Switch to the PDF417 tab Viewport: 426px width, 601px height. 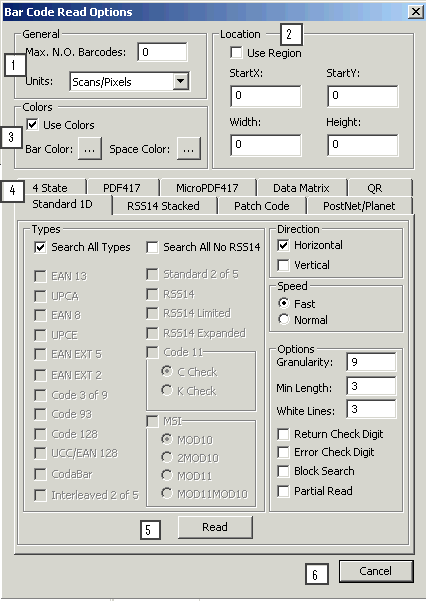pyautogui.click(x=122, y=188)
